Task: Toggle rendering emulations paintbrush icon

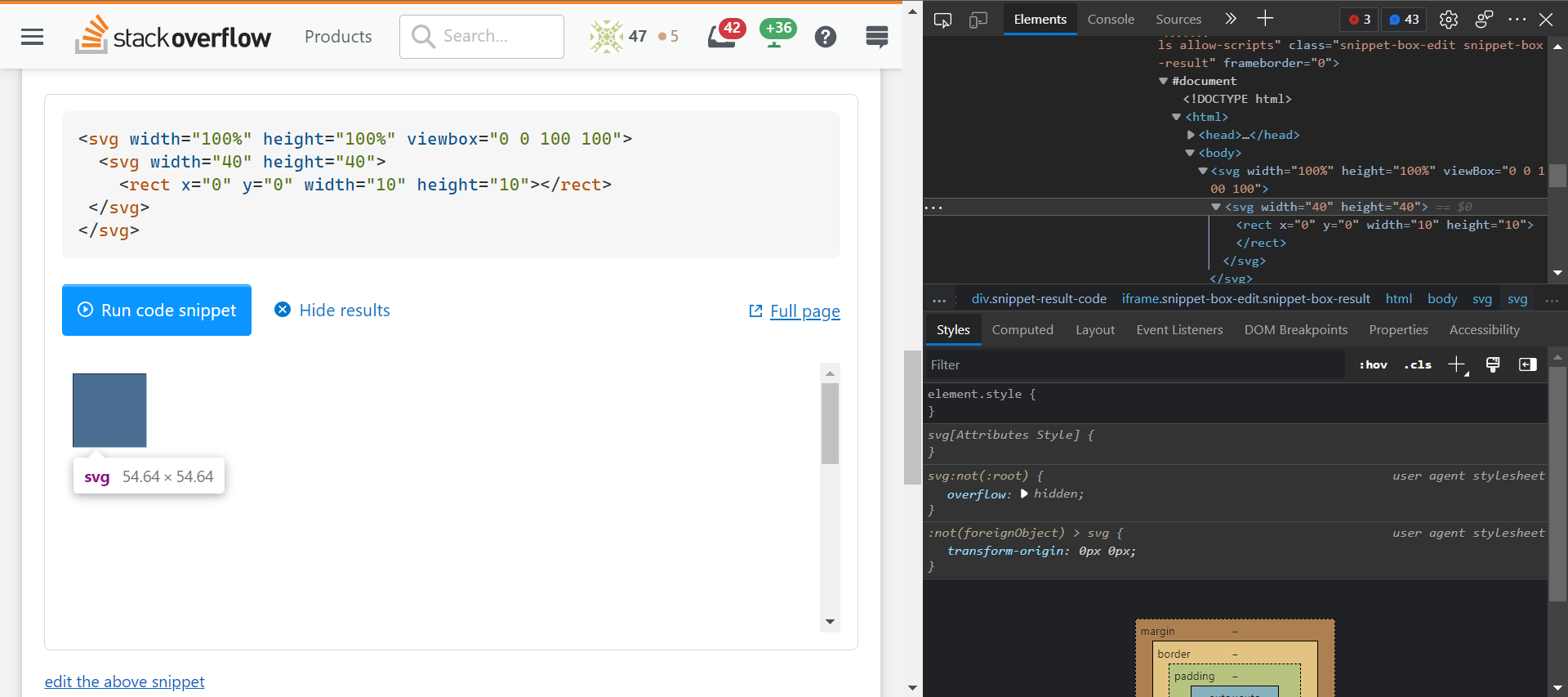Action: point(1493,365)
